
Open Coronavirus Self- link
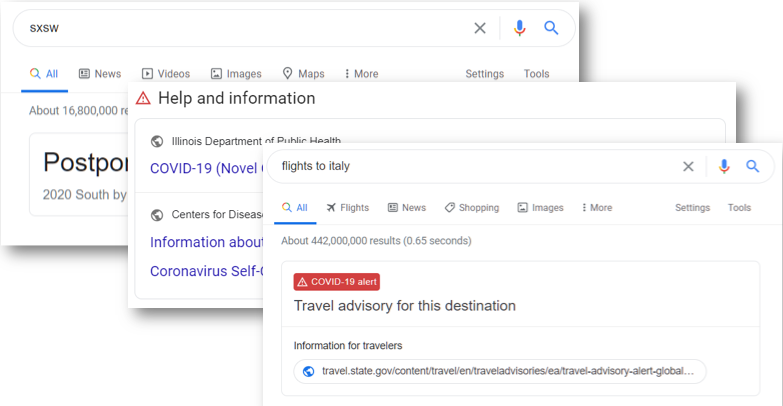pos(206,271)
